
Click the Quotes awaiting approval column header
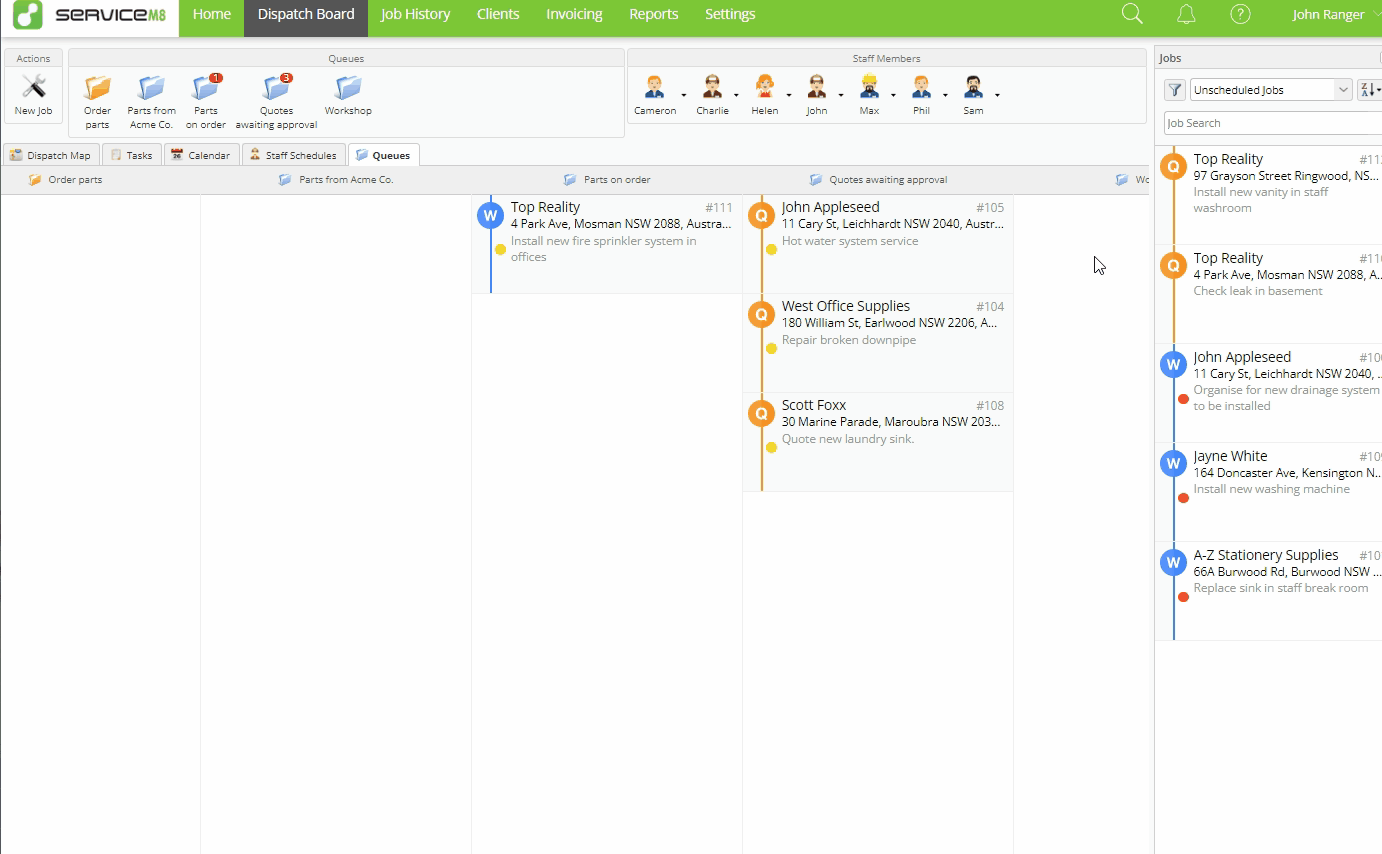coord(878,180)
